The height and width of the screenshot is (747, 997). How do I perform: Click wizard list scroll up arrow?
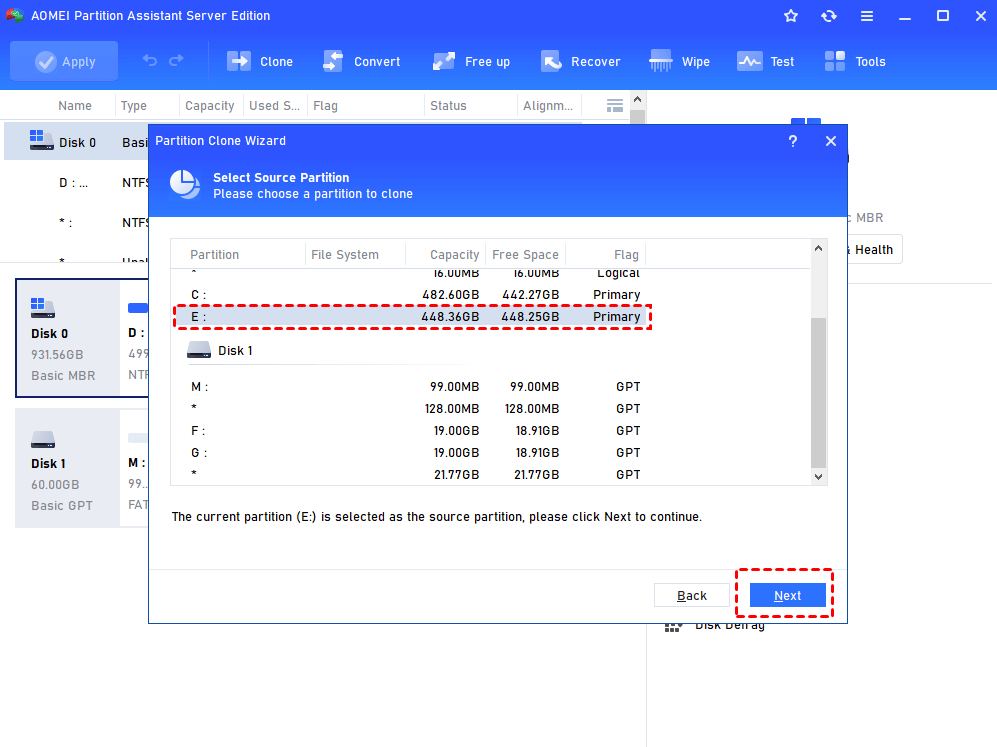pos(818,249)
